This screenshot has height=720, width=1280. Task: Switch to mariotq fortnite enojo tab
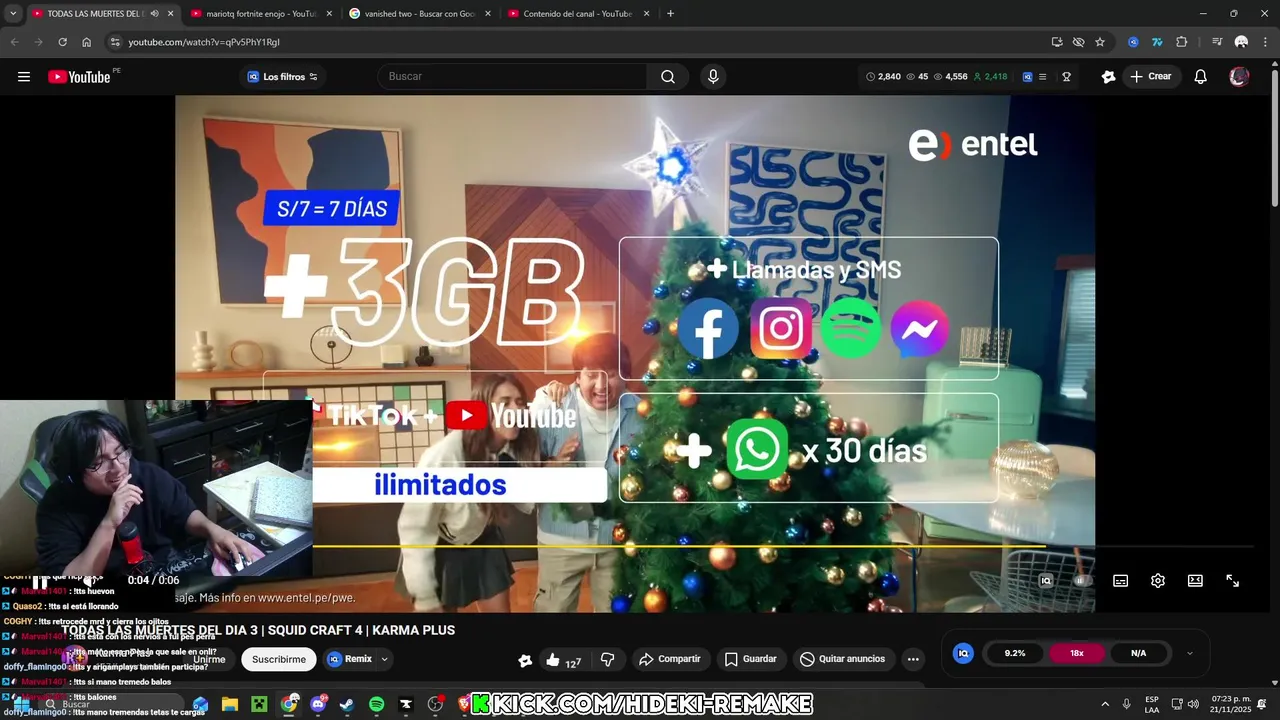pyautogui.click(x=260, y=14)
